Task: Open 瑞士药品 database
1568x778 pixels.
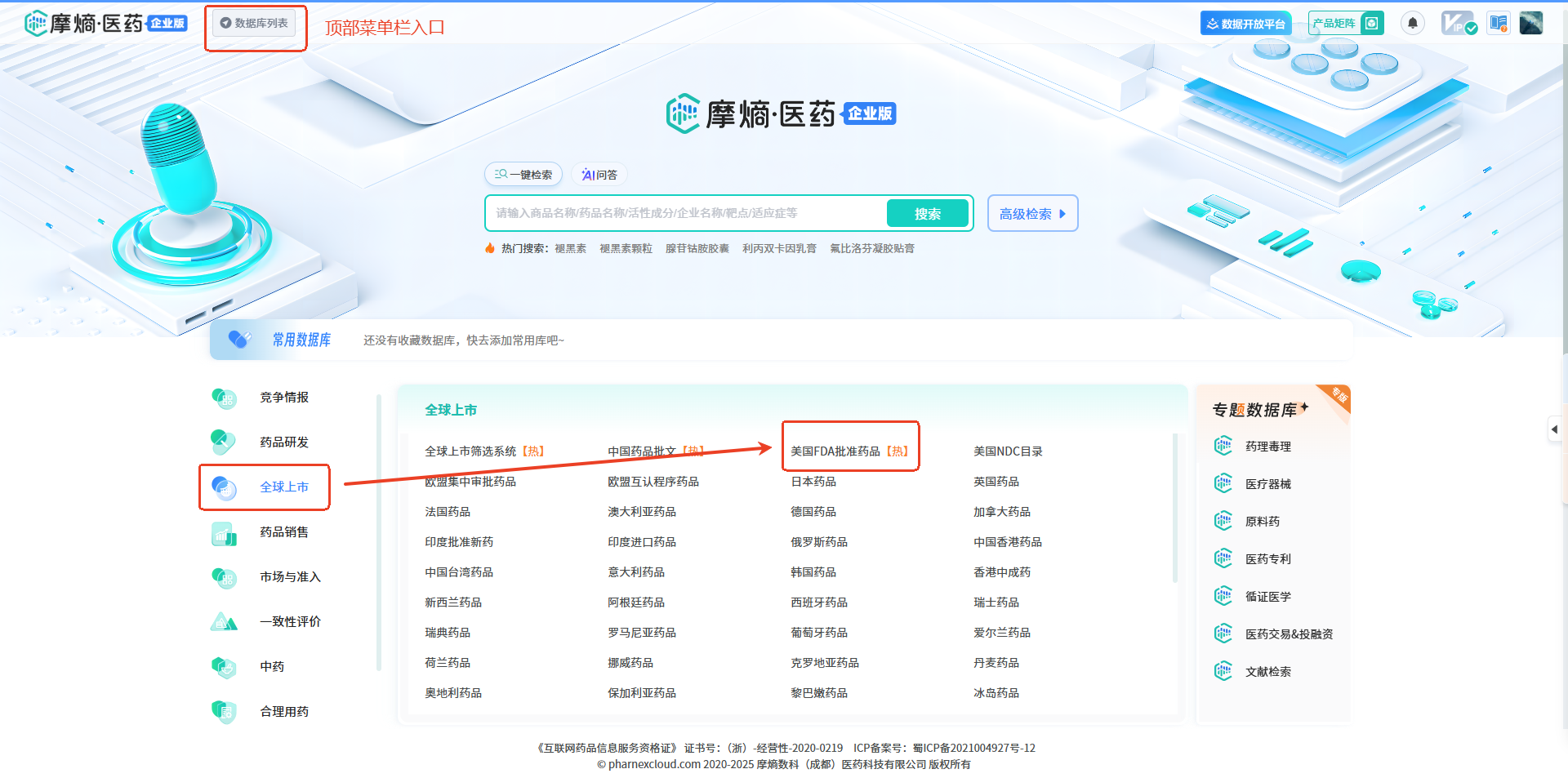Action: 996,602
